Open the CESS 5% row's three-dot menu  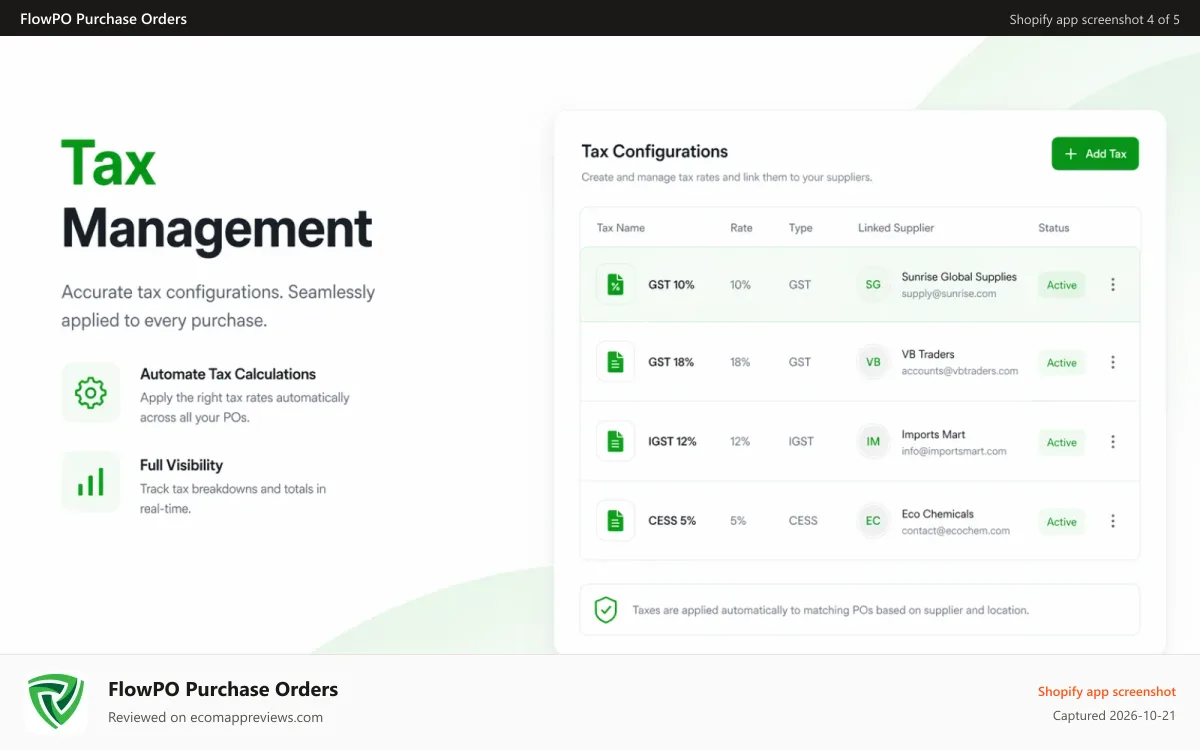[x=1113, y=521]
